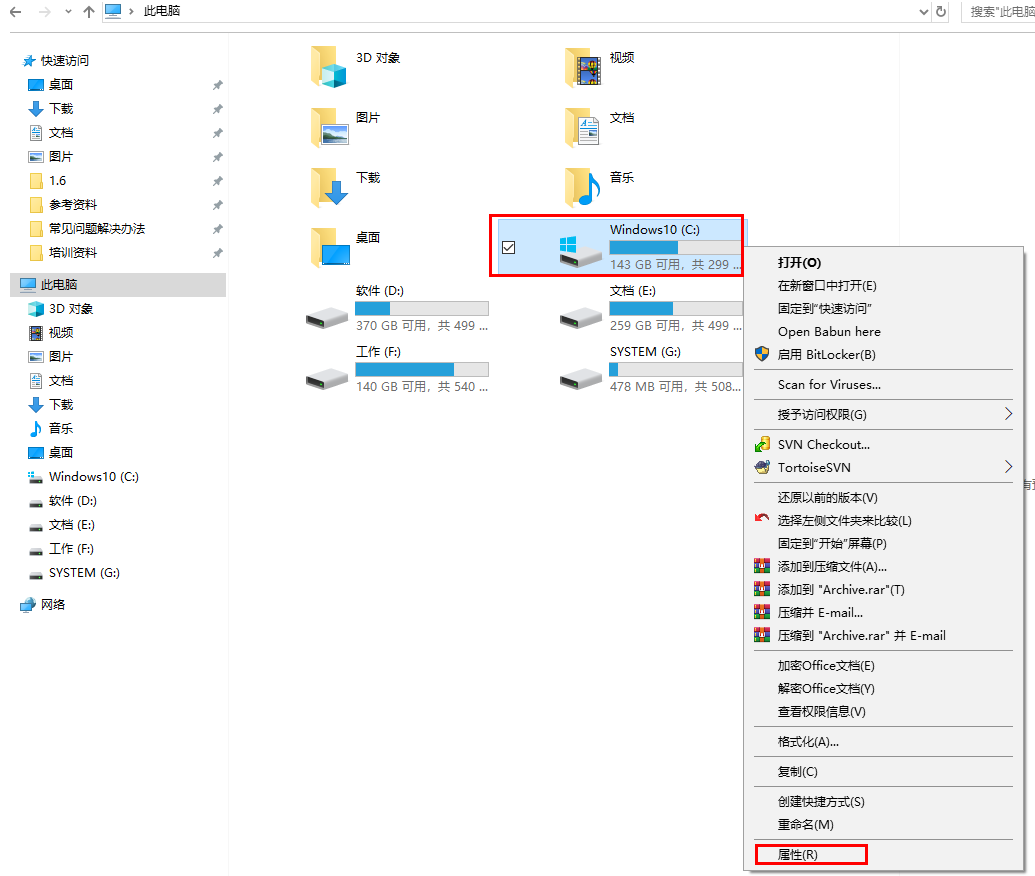This screenshot has width=1035, height=876.
Task: Select the 软件 (D:) drive icon
Action: pyautogui.click(x=327, y=318)
